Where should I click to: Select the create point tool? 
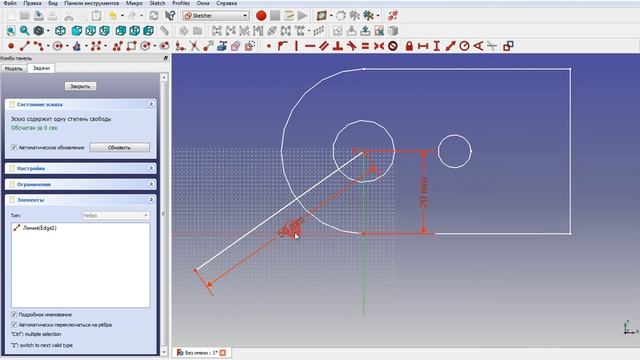click(11, 46)
